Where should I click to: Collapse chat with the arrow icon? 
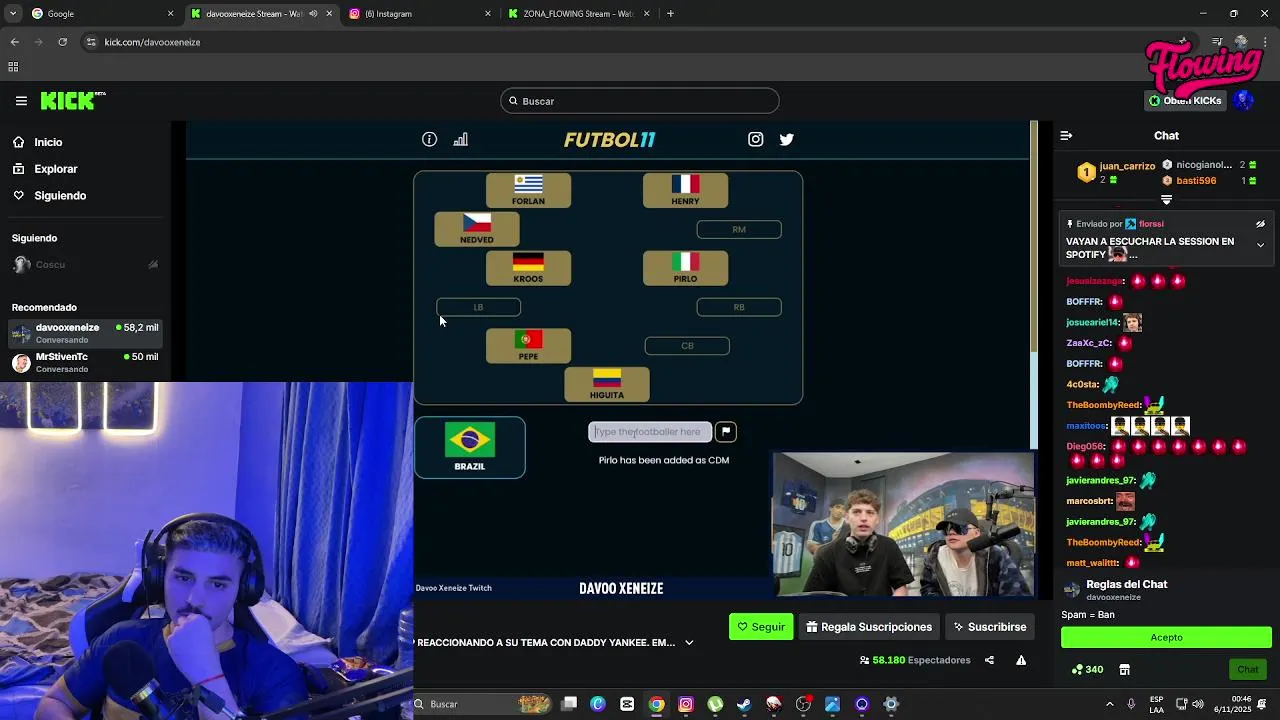[x=1066, y=136]
